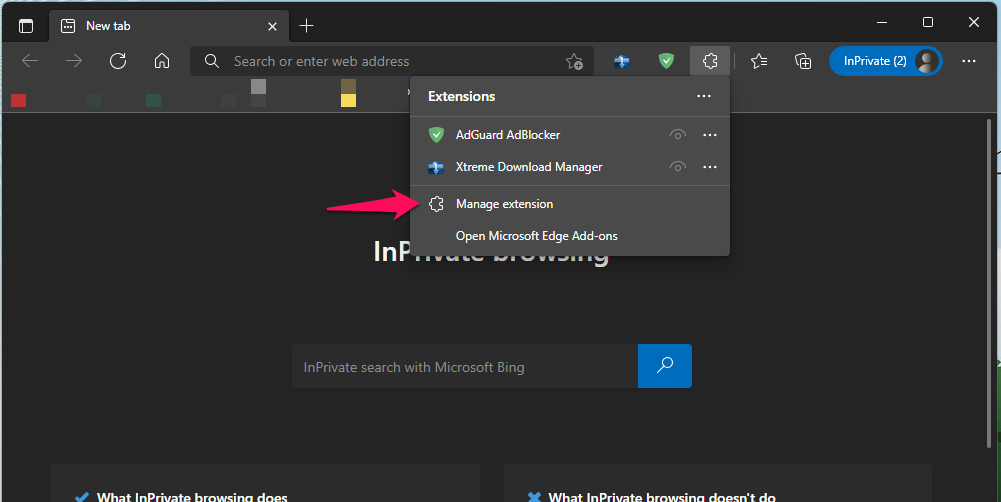1001x502 pixels.
Task: Toggle the Extensions puzzle toolbar button
Action: coord(710,61)
